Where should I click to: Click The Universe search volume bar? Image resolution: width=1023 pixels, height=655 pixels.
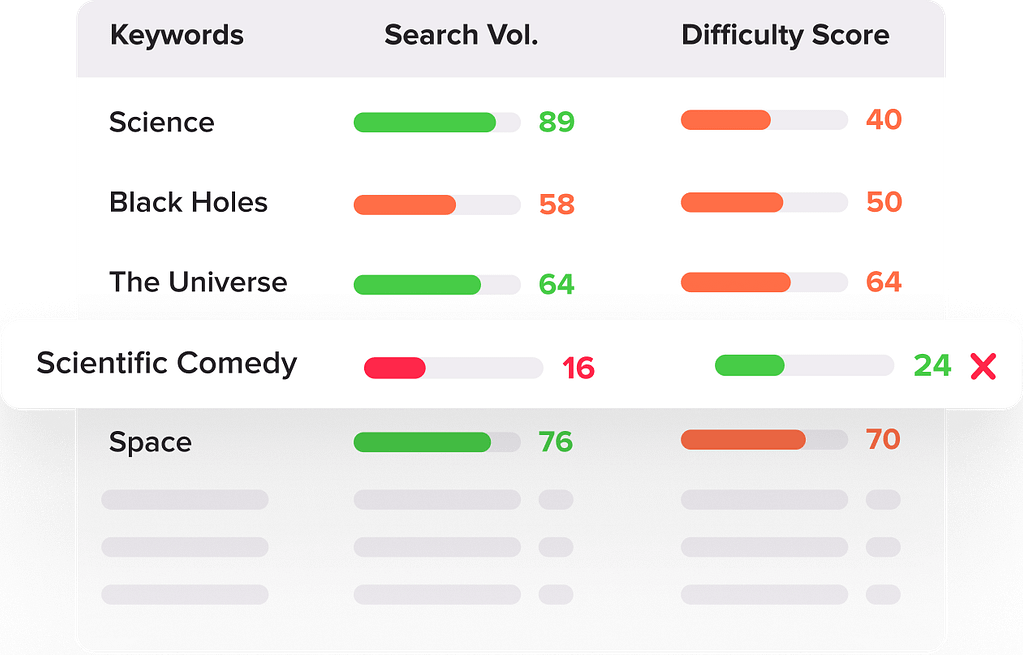click(437, 285)
